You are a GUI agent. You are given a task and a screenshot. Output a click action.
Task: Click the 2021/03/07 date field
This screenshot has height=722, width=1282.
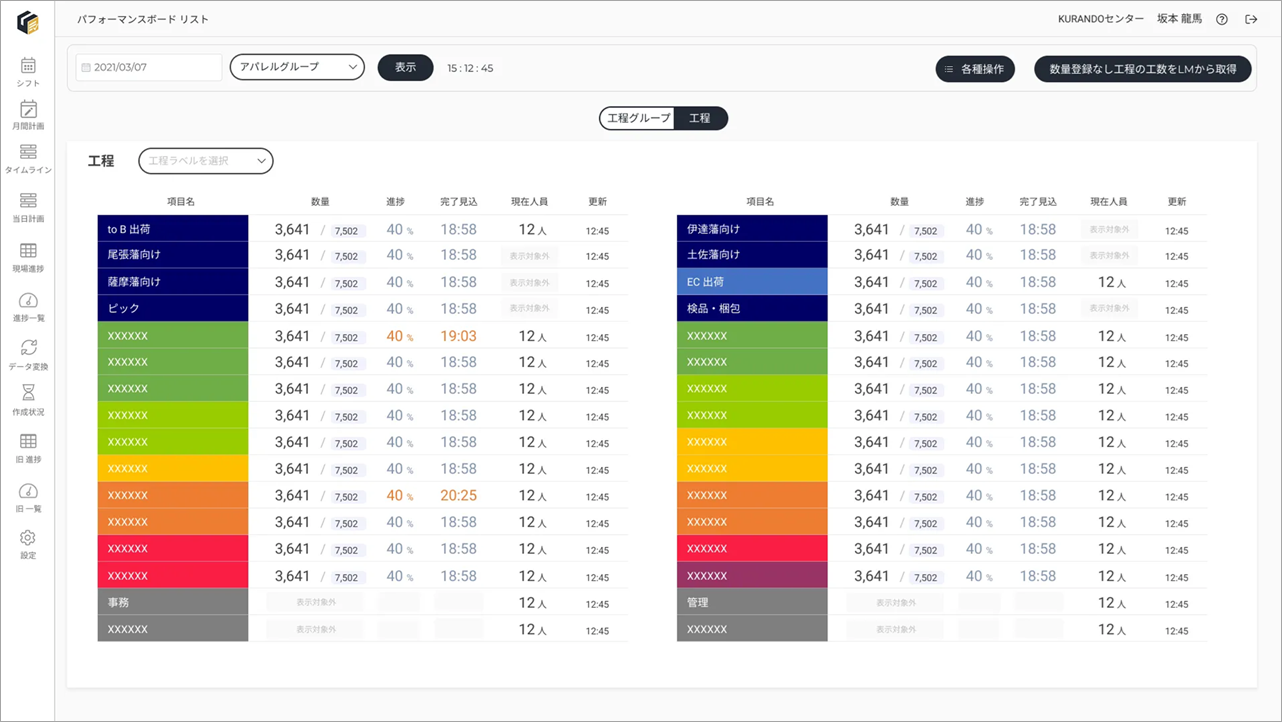pyautogui.click(x=149, y=67)
